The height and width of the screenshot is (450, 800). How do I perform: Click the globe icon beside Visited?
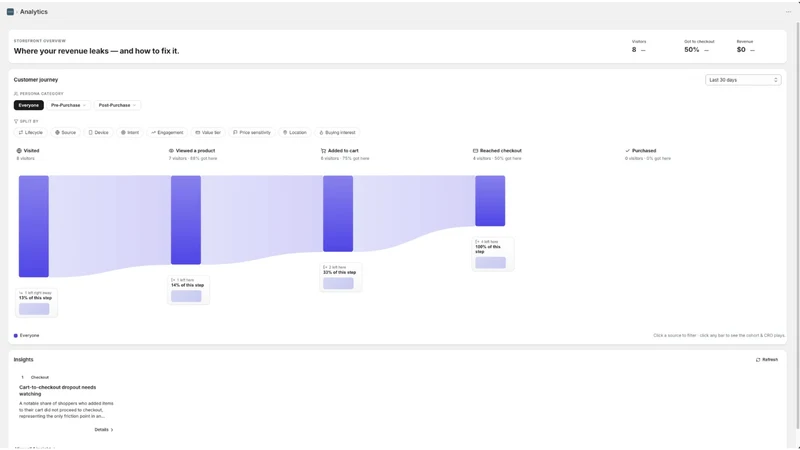coord(19,151)
